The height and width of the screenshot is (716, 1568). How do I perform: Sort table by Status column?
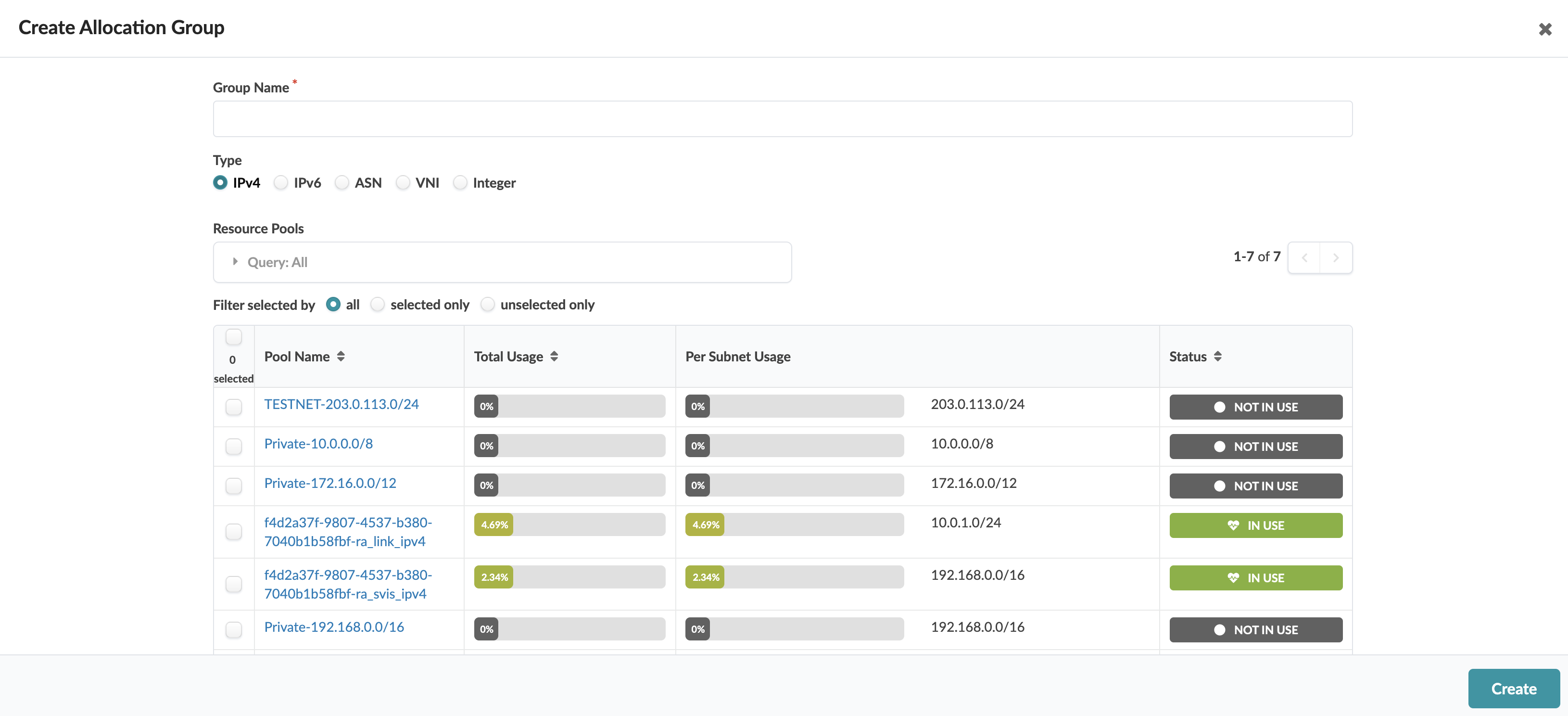(x=1217, y=357)
